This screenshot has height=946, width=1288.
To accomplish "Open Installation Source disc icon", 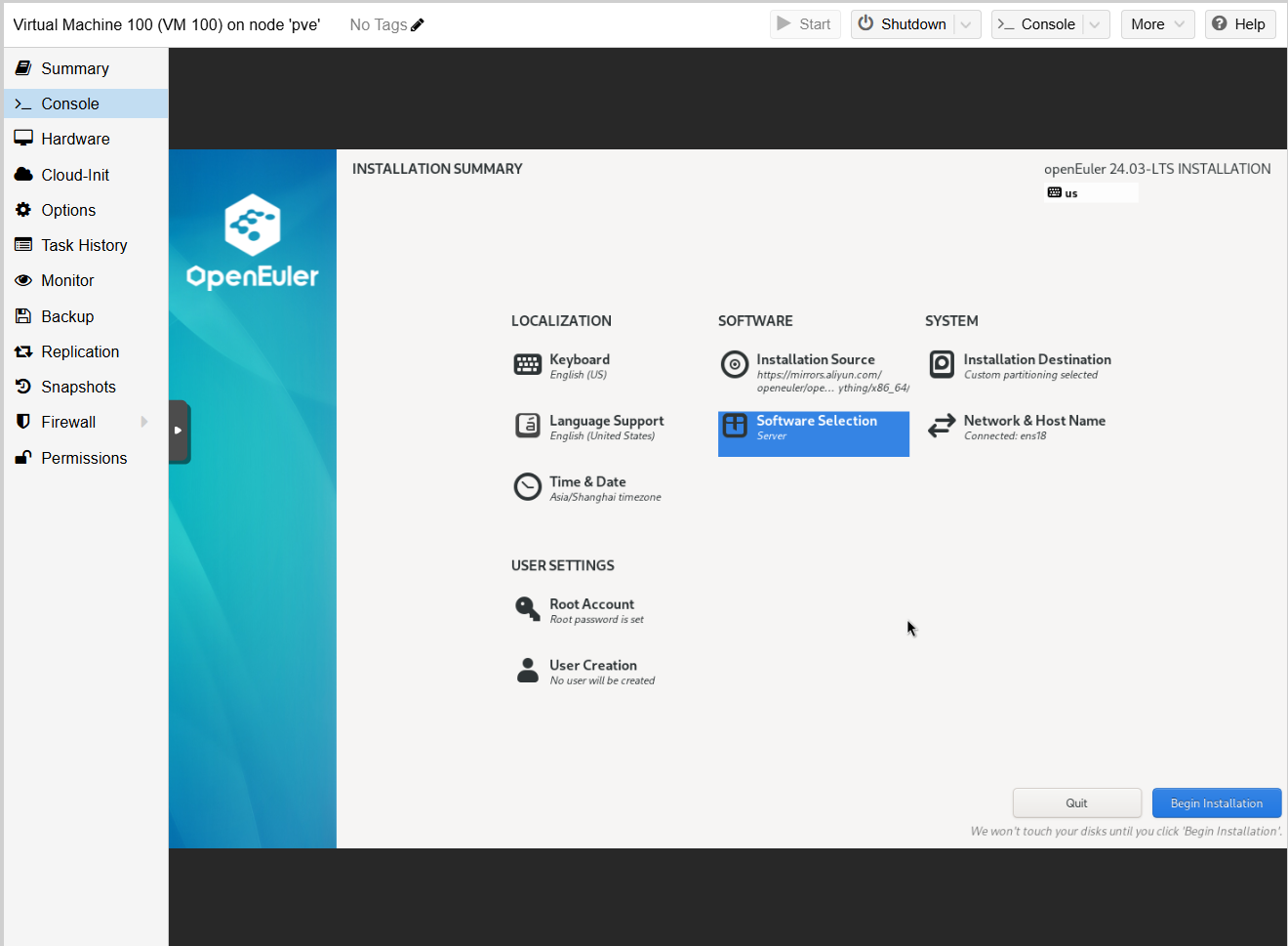I will click(x=734, y=365).
